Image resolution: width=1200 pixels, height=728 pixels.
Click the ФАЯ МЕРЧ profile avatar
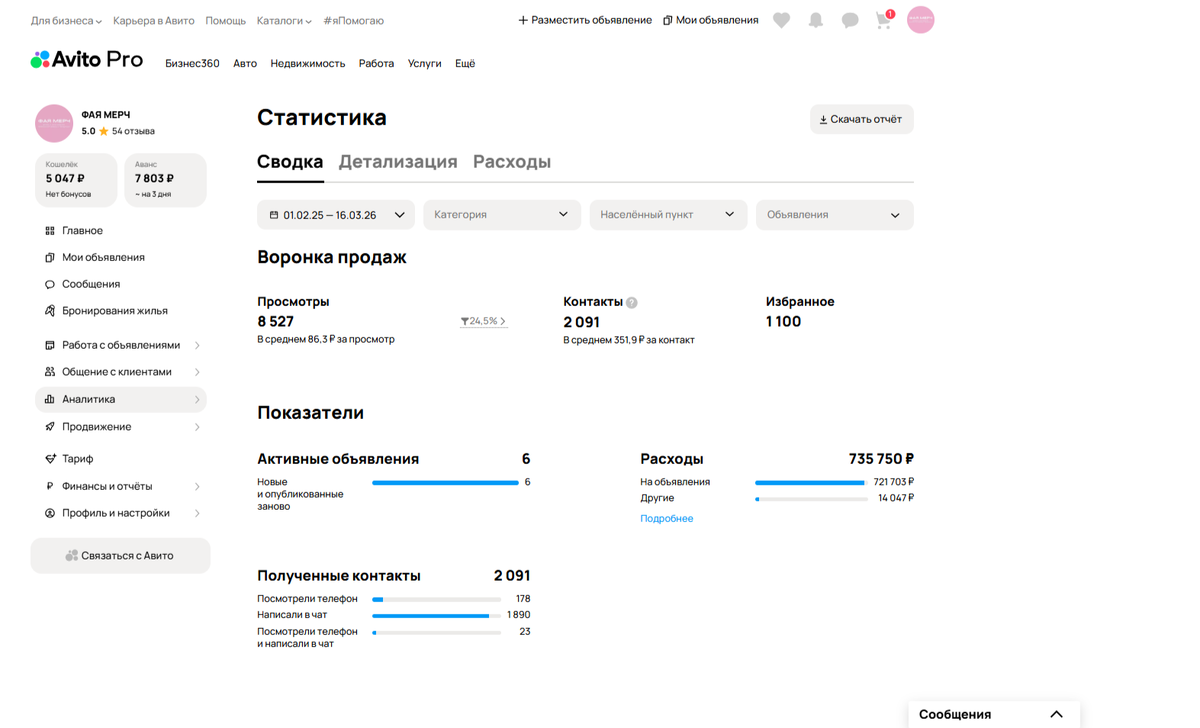pos(53,122)
